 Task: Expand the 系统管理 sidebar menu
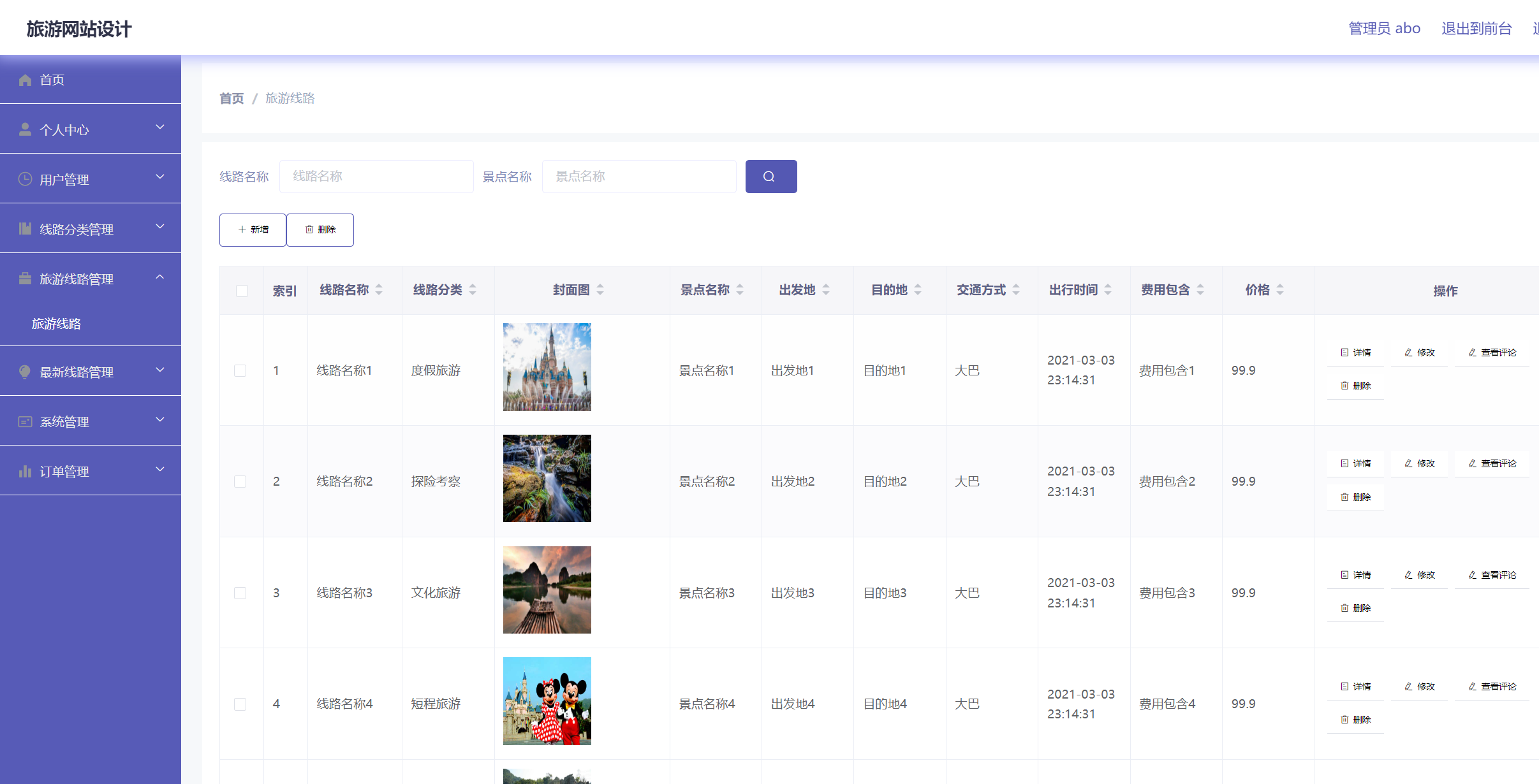pos(159,420)
